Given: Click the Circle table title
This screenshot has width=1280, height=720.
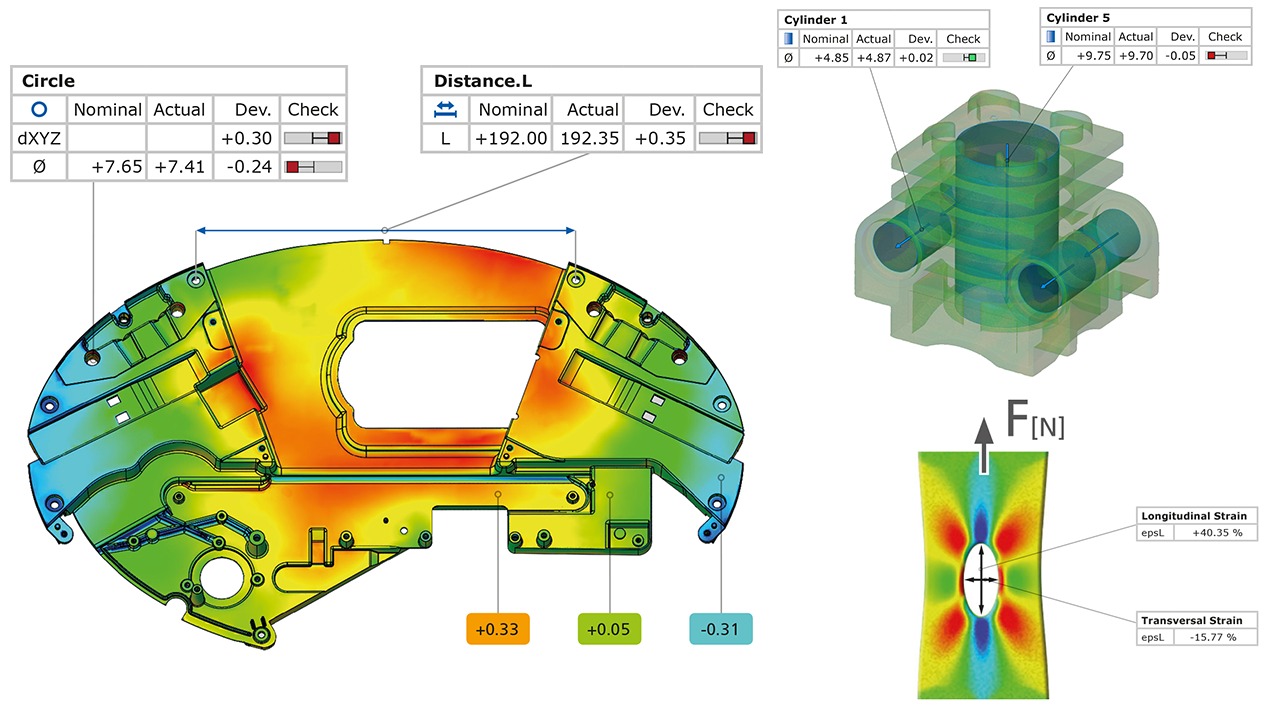Looking at the screenshot, I should coord(49,81).
